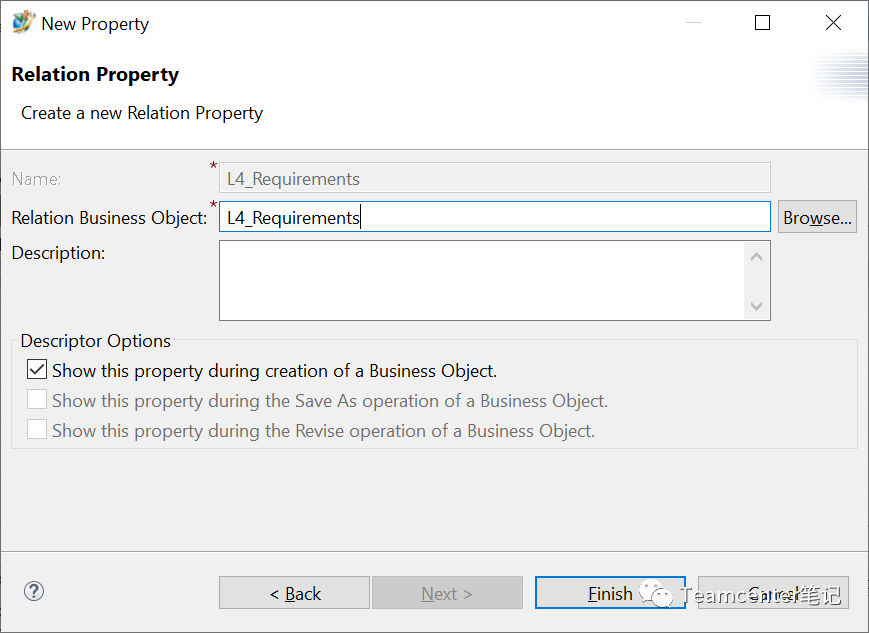Screen dimensions: 869x633
Task: Click the Next > button
Action: tap(447, 593)
